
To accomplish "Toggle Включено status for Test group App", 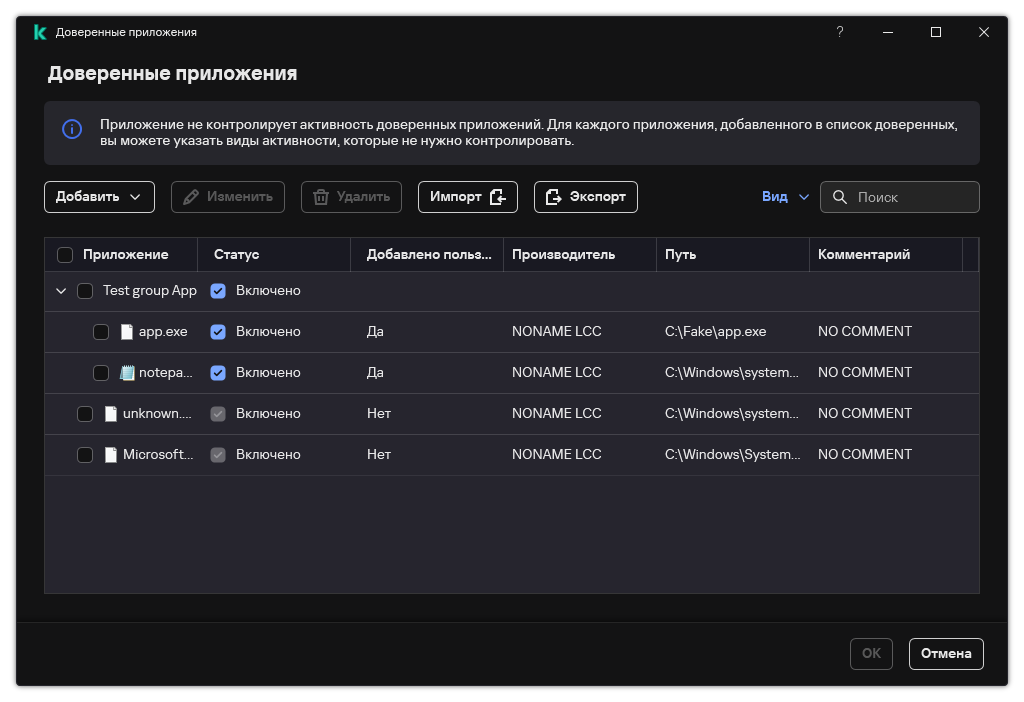I will tap(218, 291).
